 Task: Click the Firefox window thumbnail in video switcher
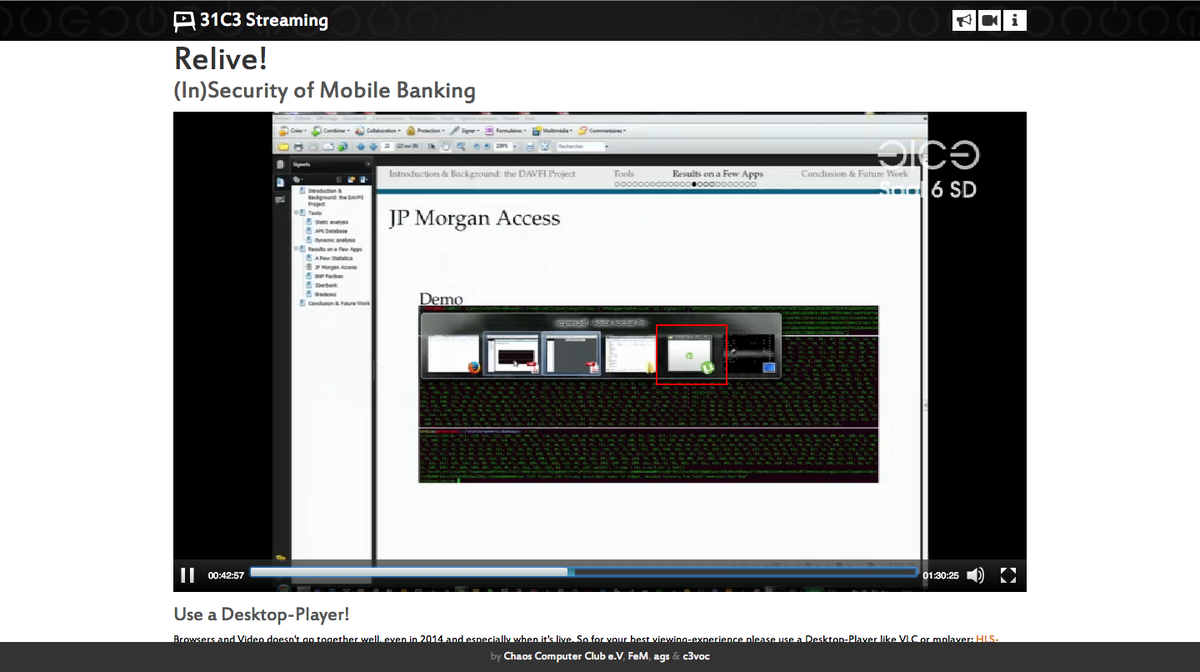(455, 353)
